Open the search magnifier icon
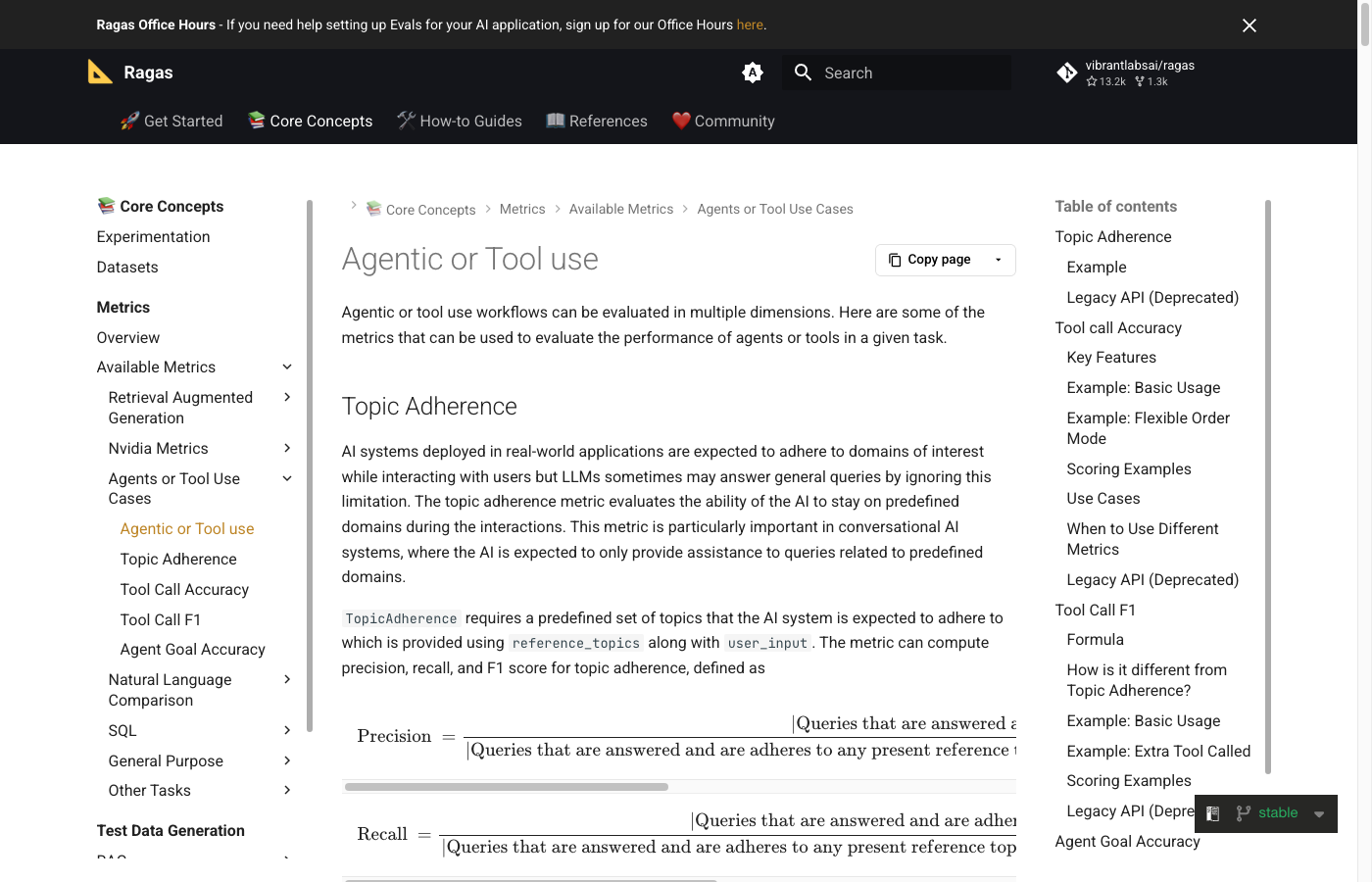Screen dimensions: 1372x882 tap(803, 72)
